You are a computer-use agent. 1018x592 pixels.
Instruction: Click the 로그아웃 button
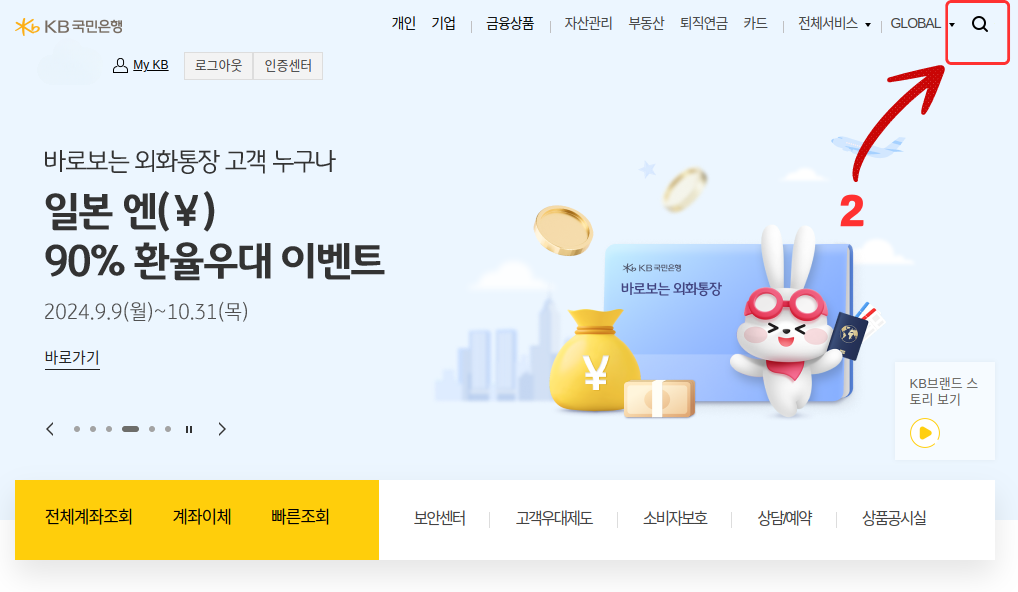(218, 66)
